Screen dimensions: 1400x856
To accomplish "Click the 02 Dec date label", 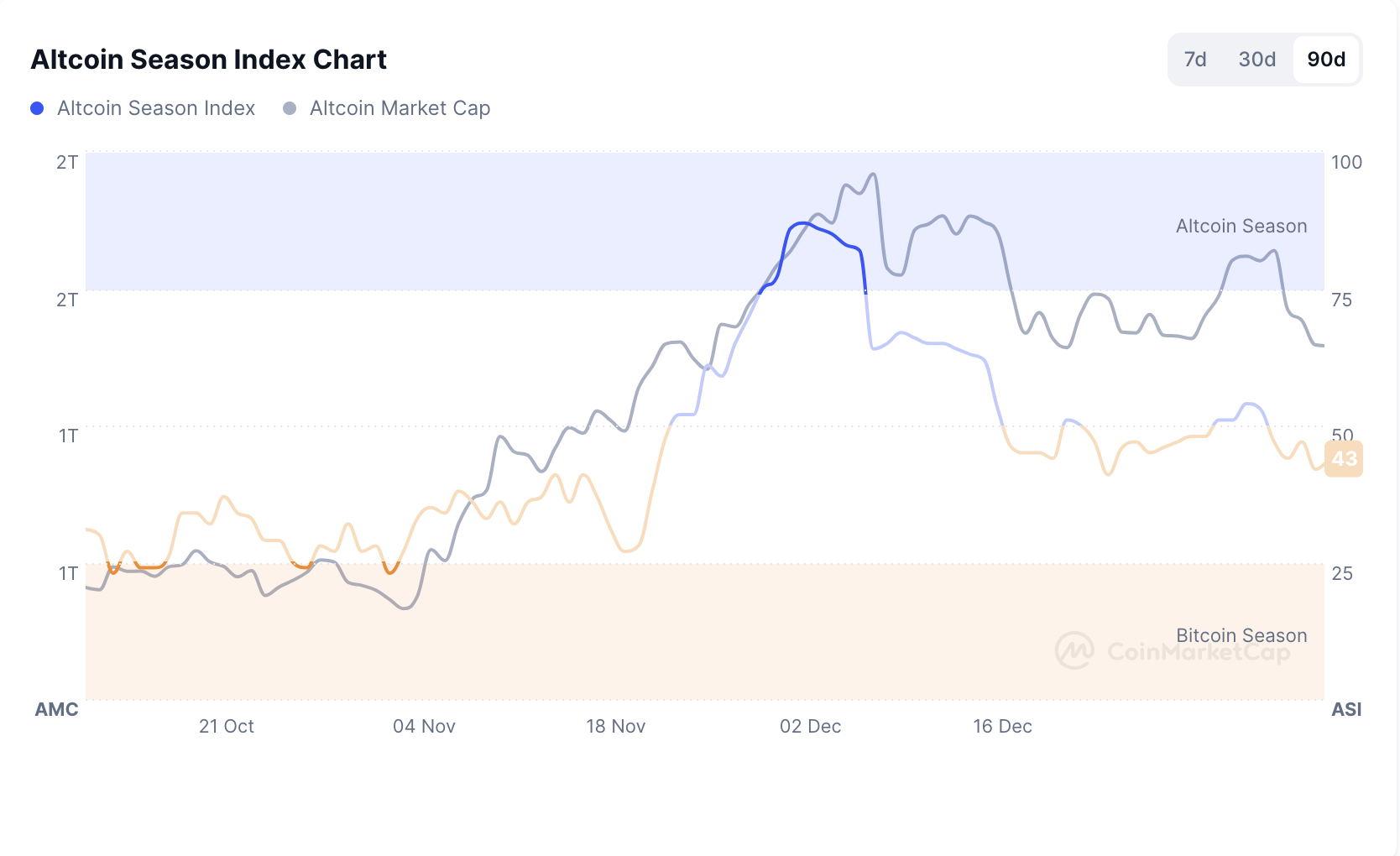I will [810, 727].
